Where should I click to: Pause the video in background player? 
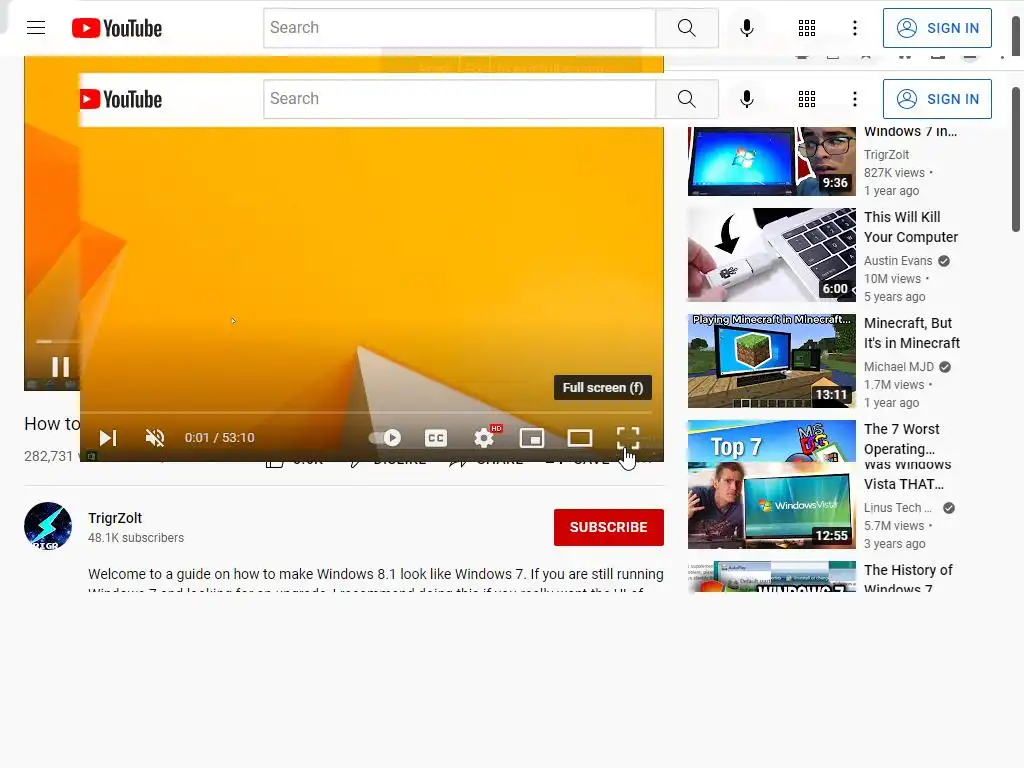pos(60,366)
